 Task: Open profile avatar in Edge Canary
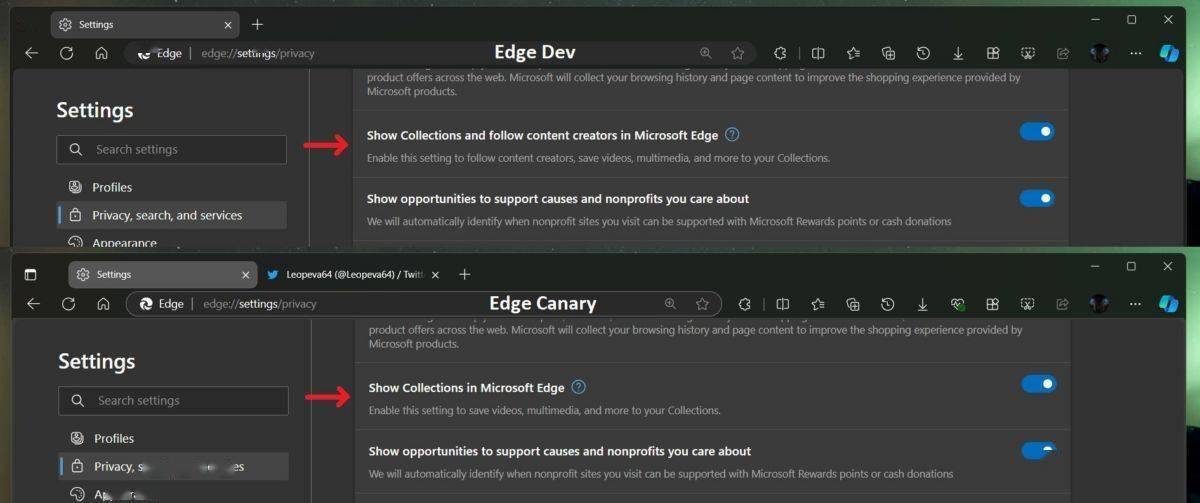[x=1100, y=303]
